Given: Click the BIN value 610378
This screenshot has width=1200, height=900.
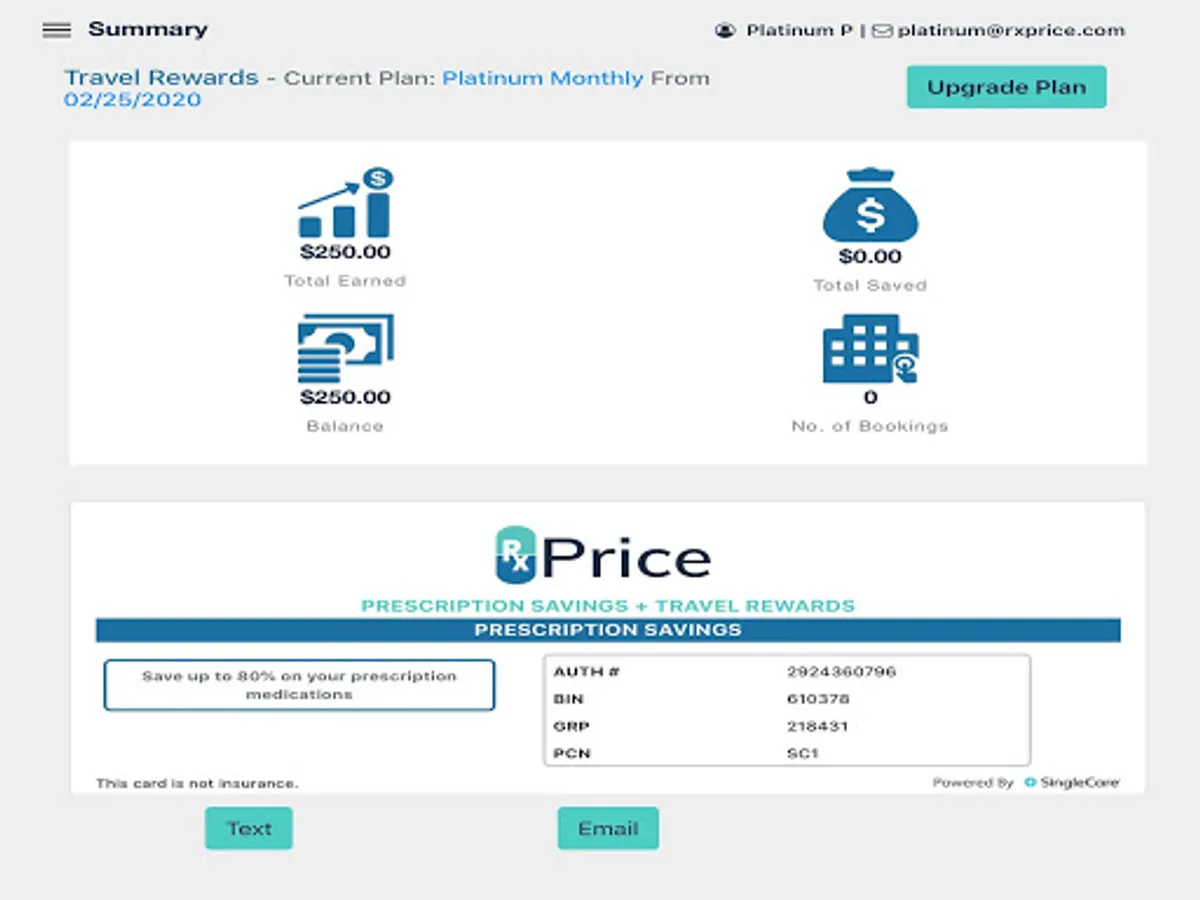Looking at the screenshot, I should (818, 699).
